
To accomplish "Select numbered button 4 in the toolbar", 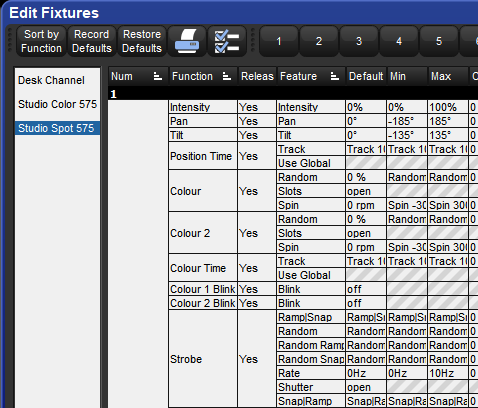I will tap(399, 41).
